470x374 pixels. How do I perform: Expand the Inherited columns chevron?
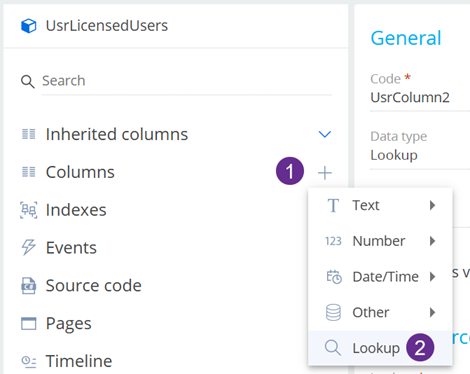(325, 134)
